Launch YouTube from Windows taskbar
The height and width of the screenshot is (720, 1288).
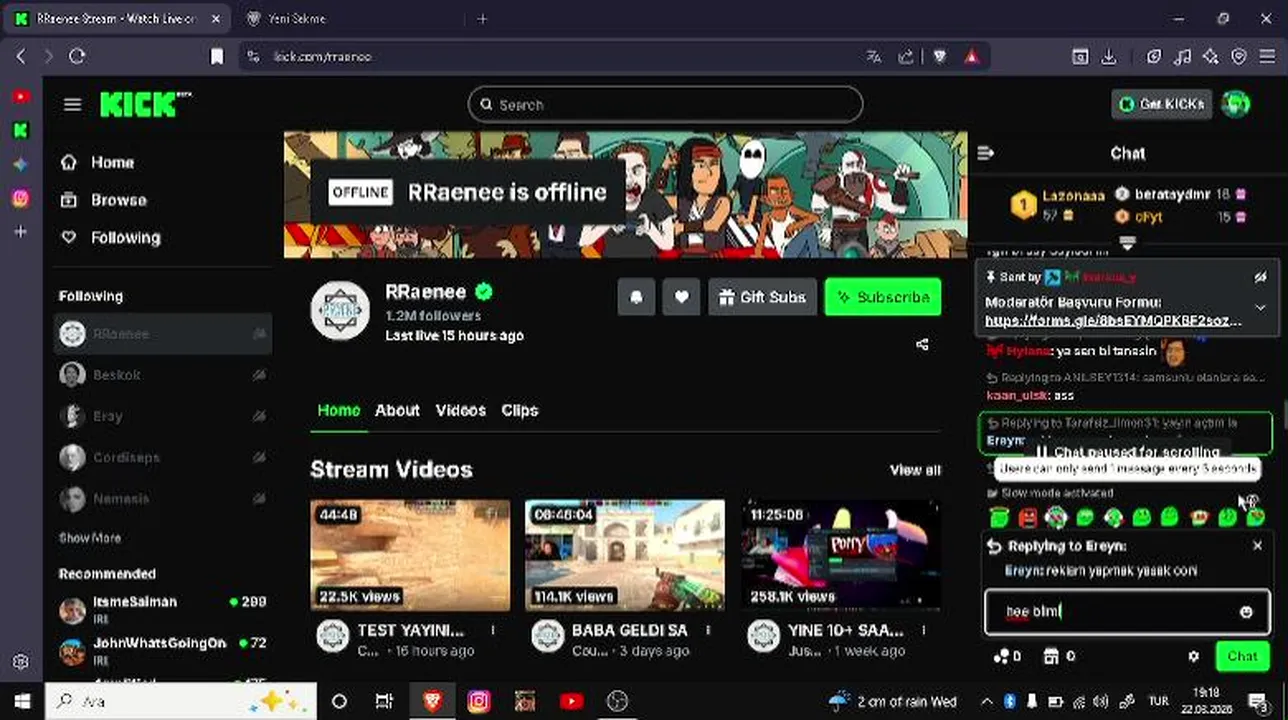[571, 701]
